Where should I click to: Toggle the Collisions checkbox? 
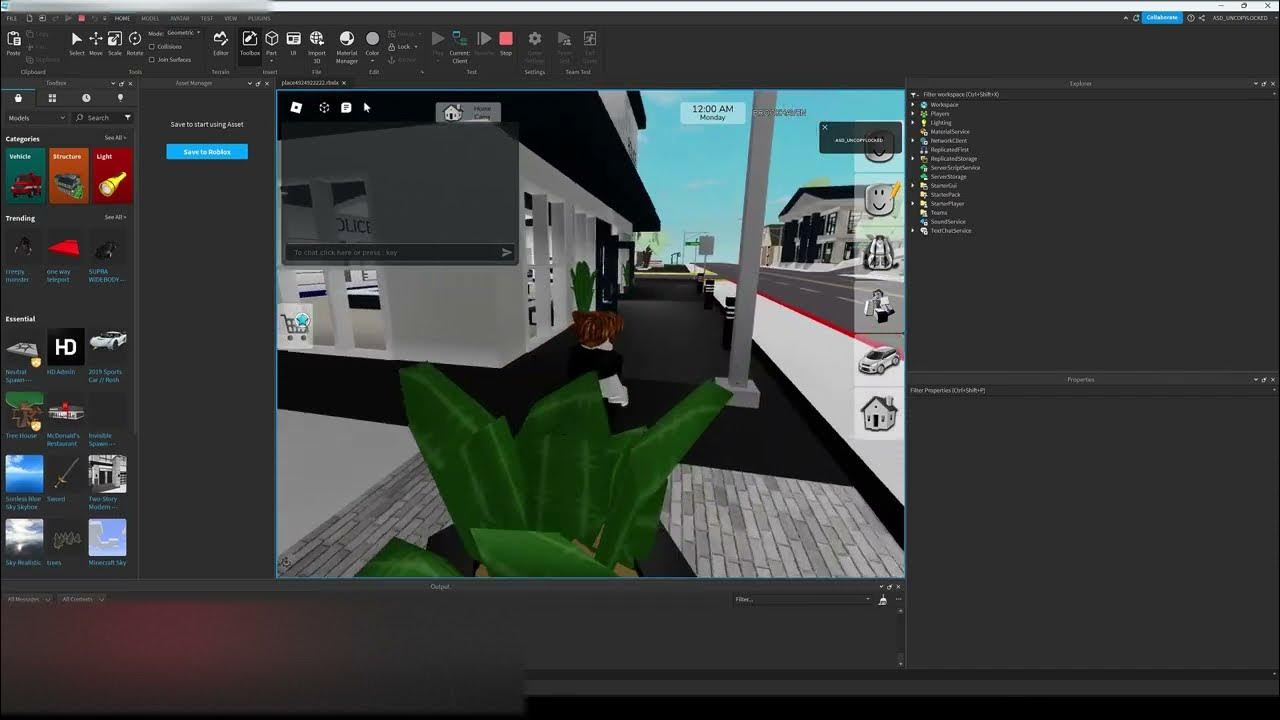(x=151, y=46)
